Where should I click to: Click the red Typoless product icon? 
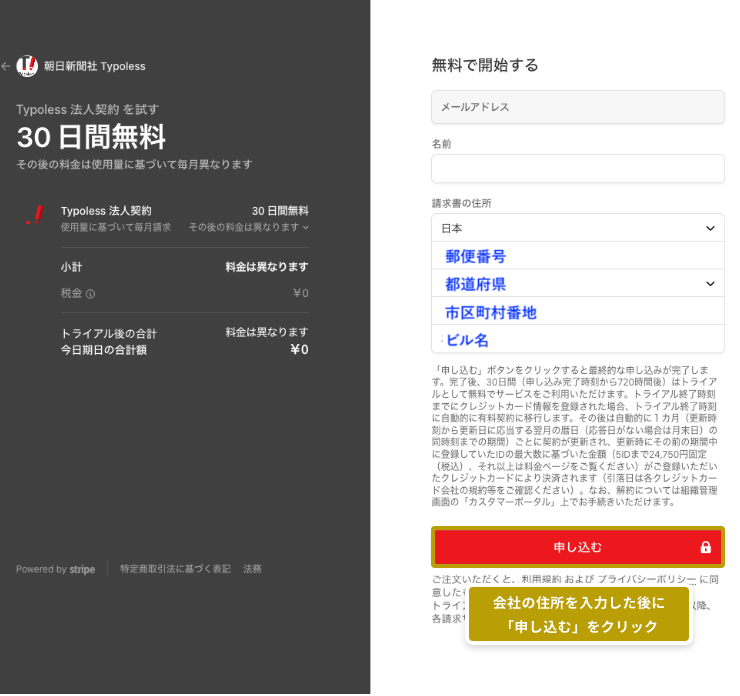35,215
